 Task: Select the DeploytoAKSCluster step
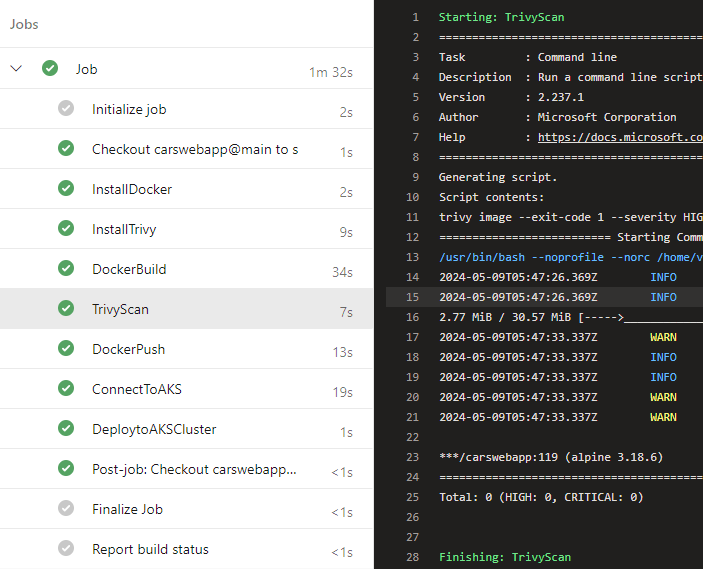coord(154,429)
